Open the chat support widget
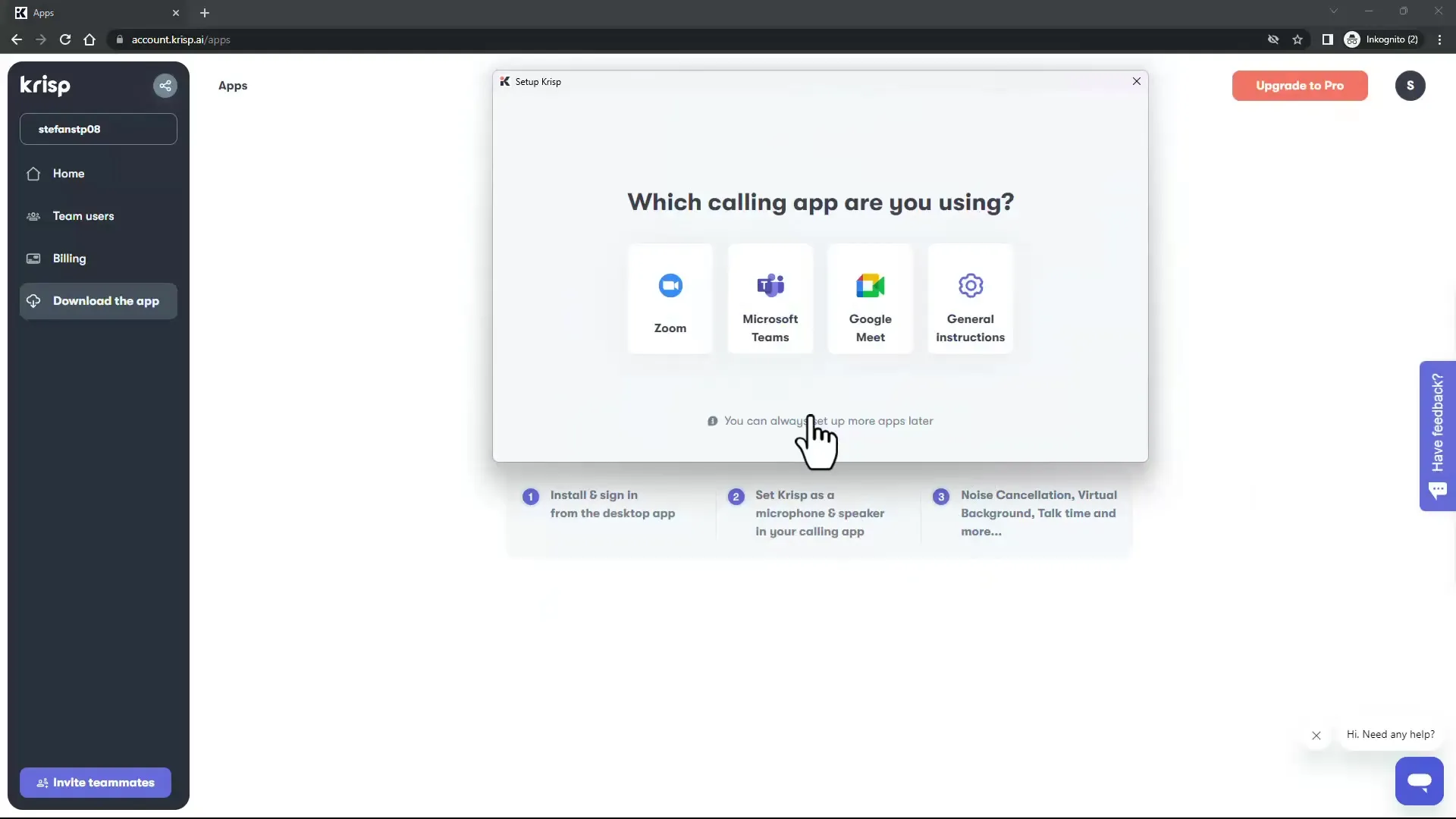The image size is (1456, 819). [1420, 781]
